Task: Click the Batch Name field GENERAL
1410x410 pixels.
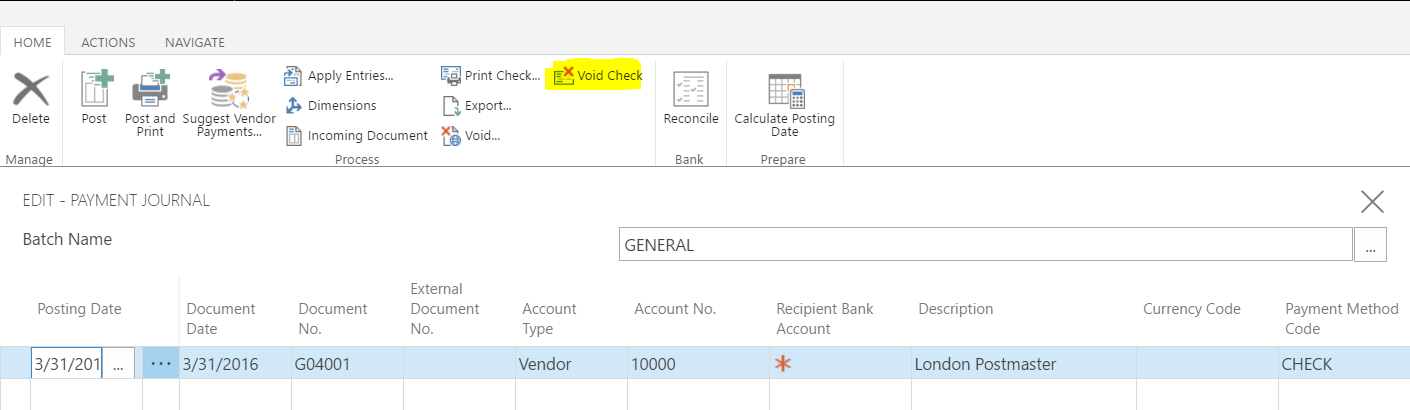Action: [x=986, y=245]
